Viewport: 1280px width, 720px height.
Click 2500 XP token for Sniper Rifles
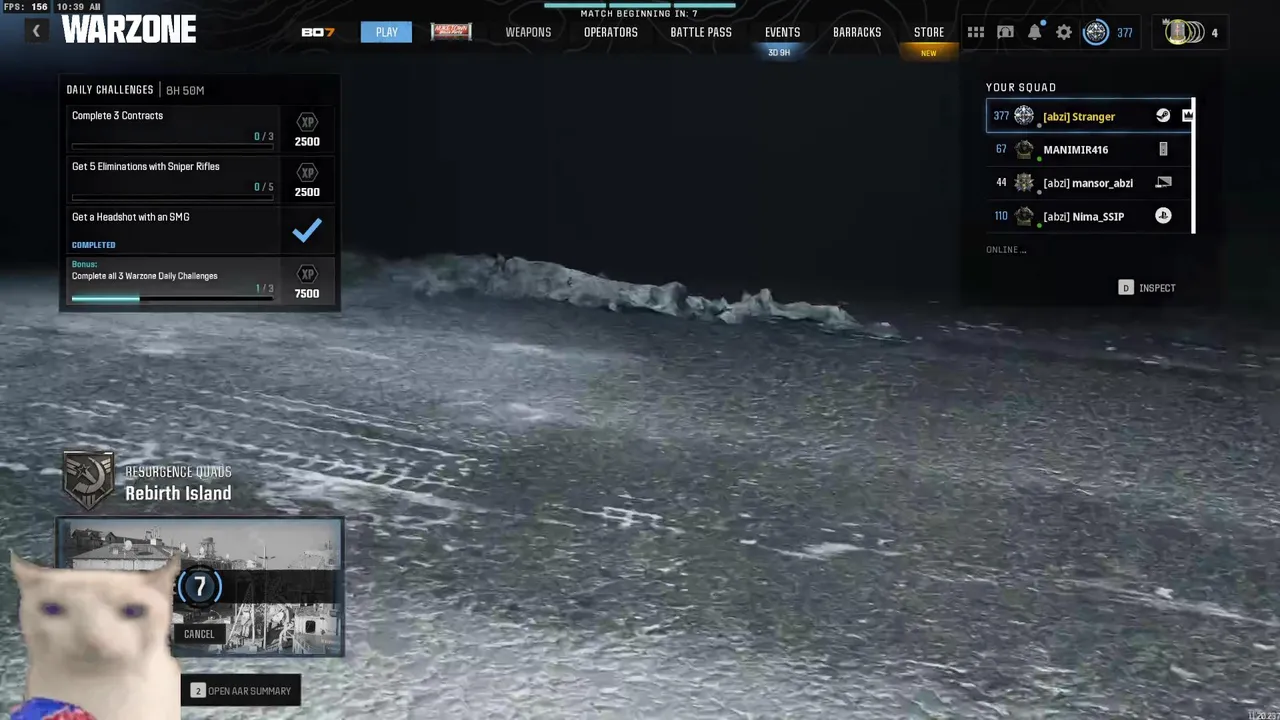[x=307, y=180]
